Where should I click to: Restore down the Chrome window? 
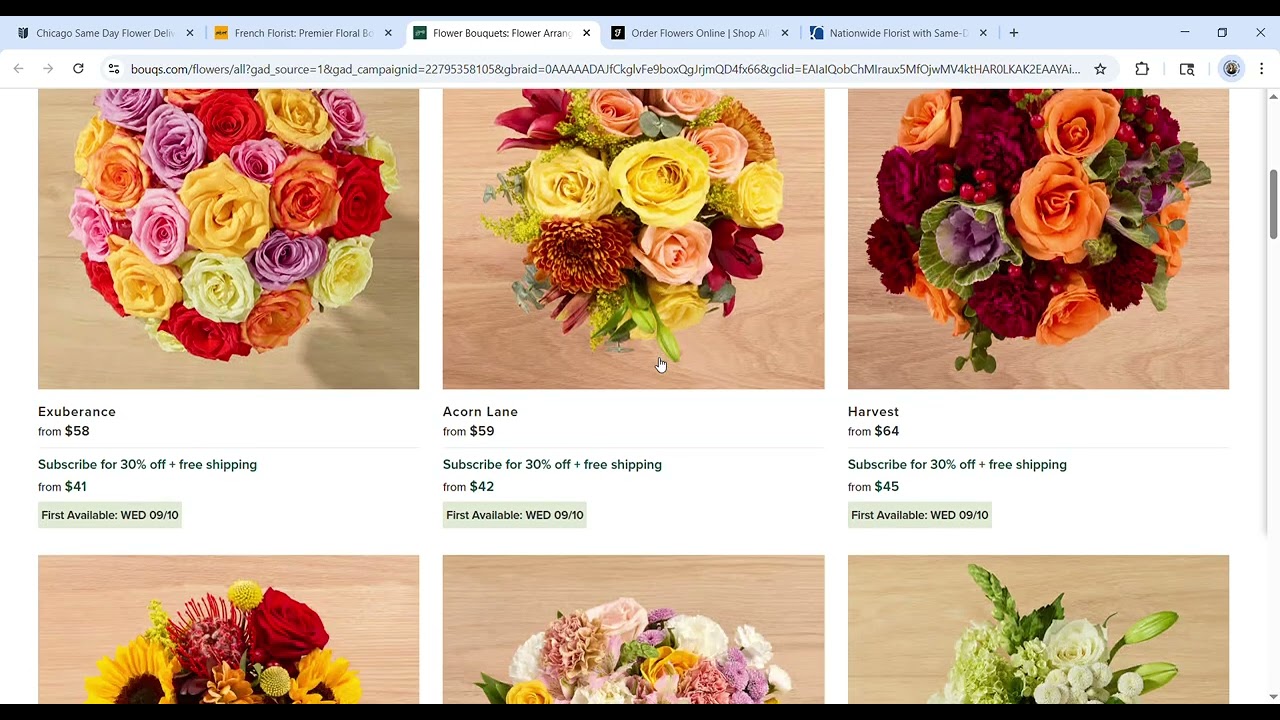click(1222, 33)
